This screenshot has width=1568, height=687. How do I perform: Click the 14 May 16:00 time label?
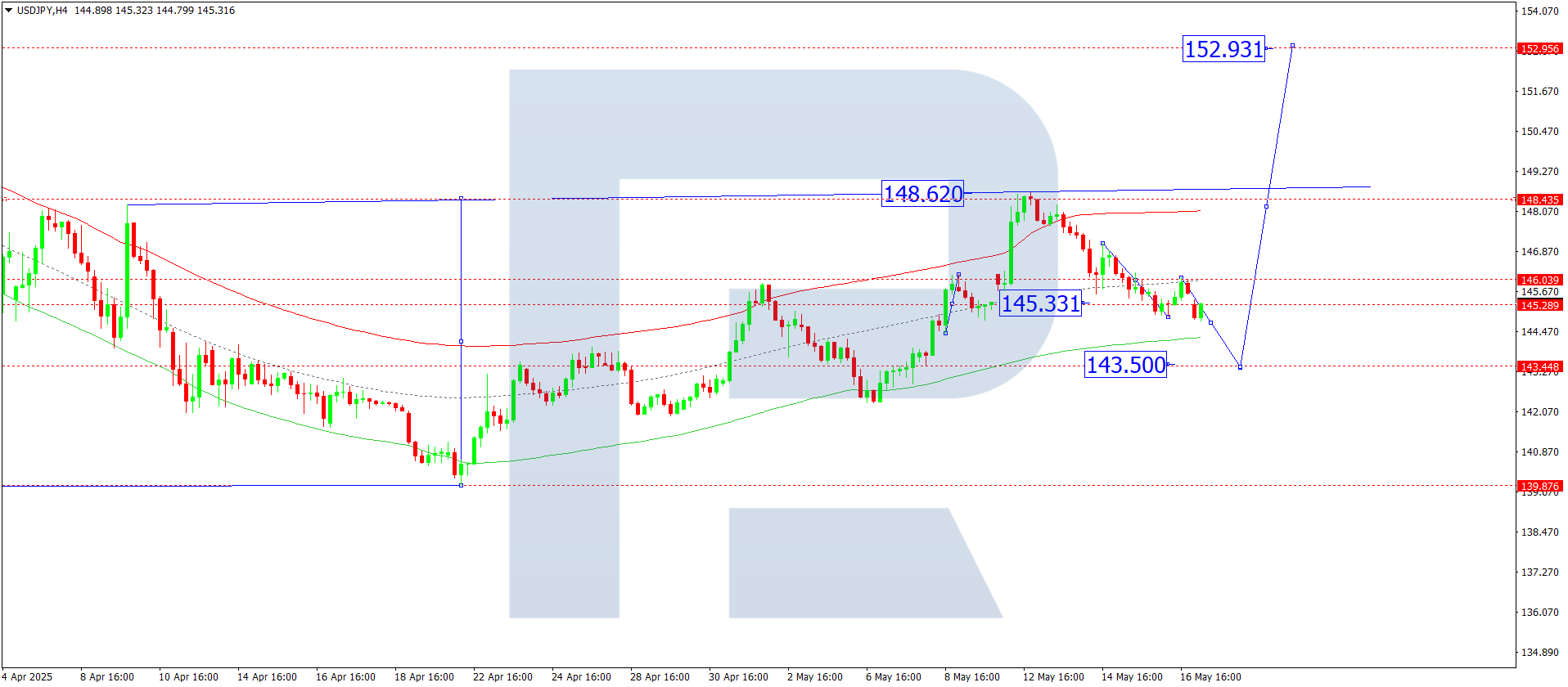click(1132, 677)
